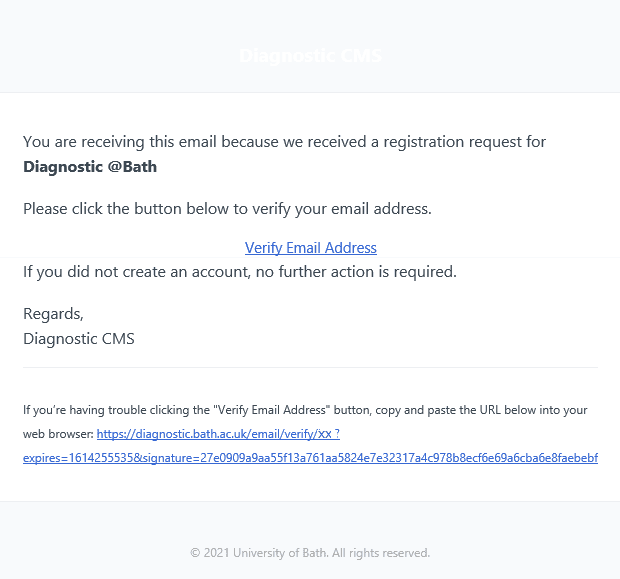Click the "web browser:" label before URL
Image resolution: width=620 pixels, height=579 pixels.
coord(58,434)
